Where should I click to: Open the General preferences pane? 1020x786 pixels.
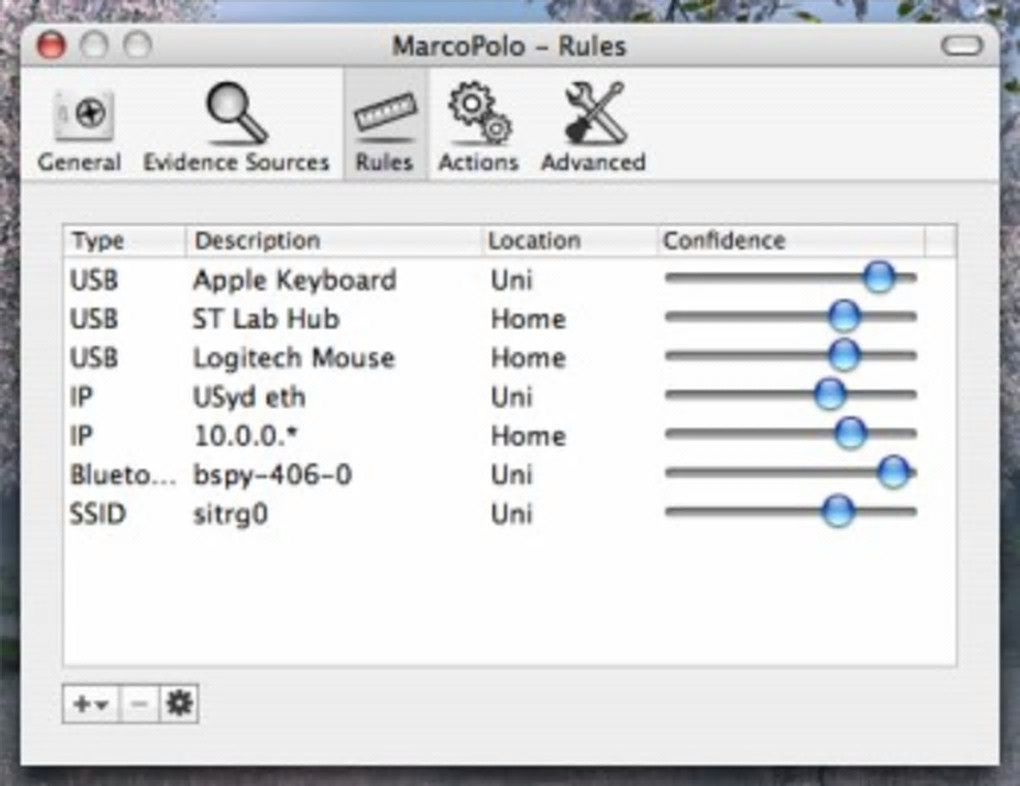click(x=79, y=130)
